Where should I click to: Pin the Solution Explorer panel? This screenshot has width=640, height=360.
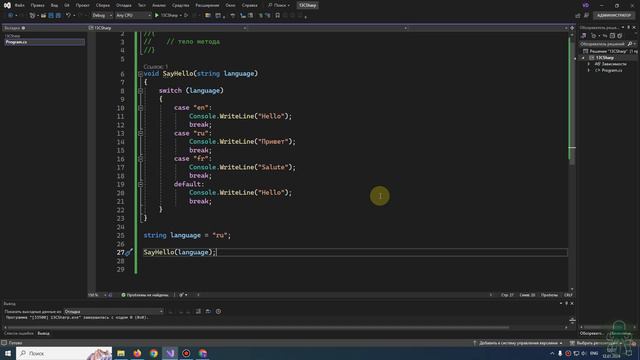(x=629, y=27)
